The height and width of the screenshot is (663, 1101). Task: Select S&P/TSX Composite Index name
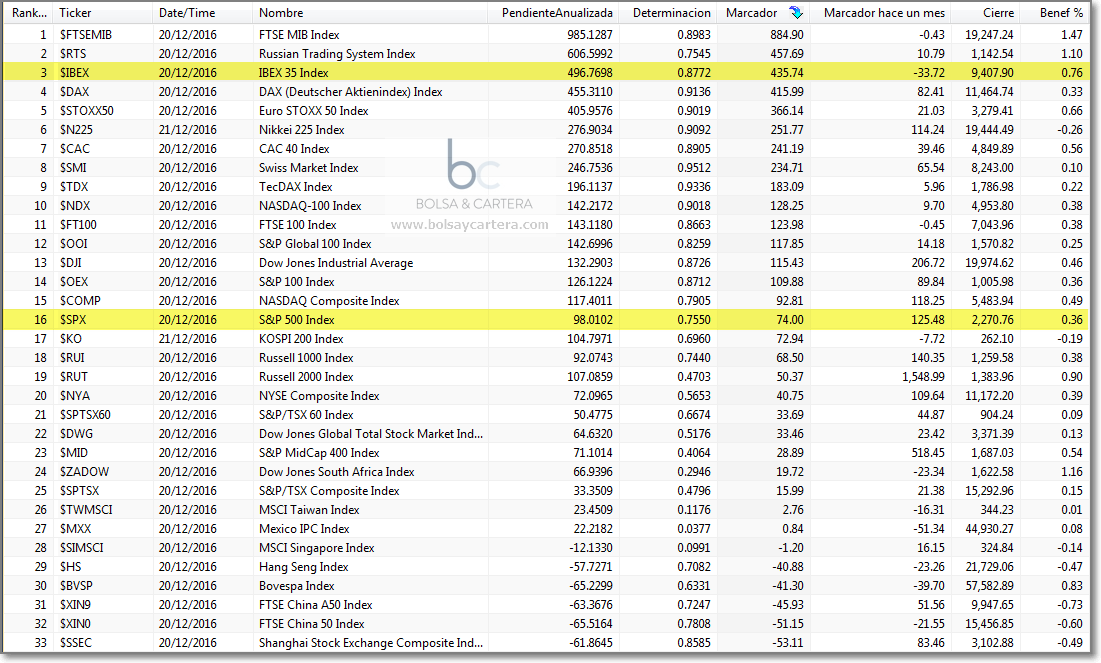pyautogui.click(x=329, y=490)
